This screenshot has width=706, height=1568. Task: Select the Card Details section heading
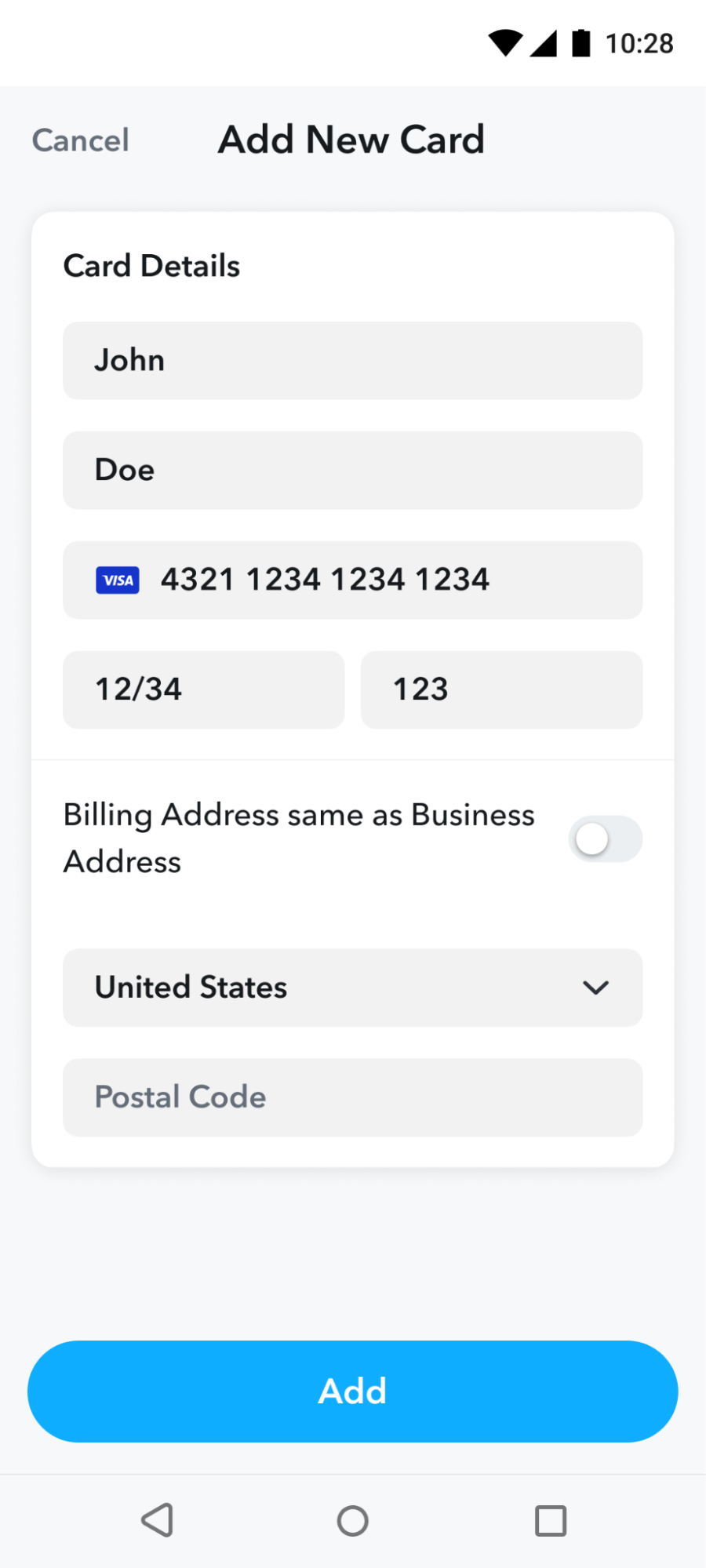(151, 265)
